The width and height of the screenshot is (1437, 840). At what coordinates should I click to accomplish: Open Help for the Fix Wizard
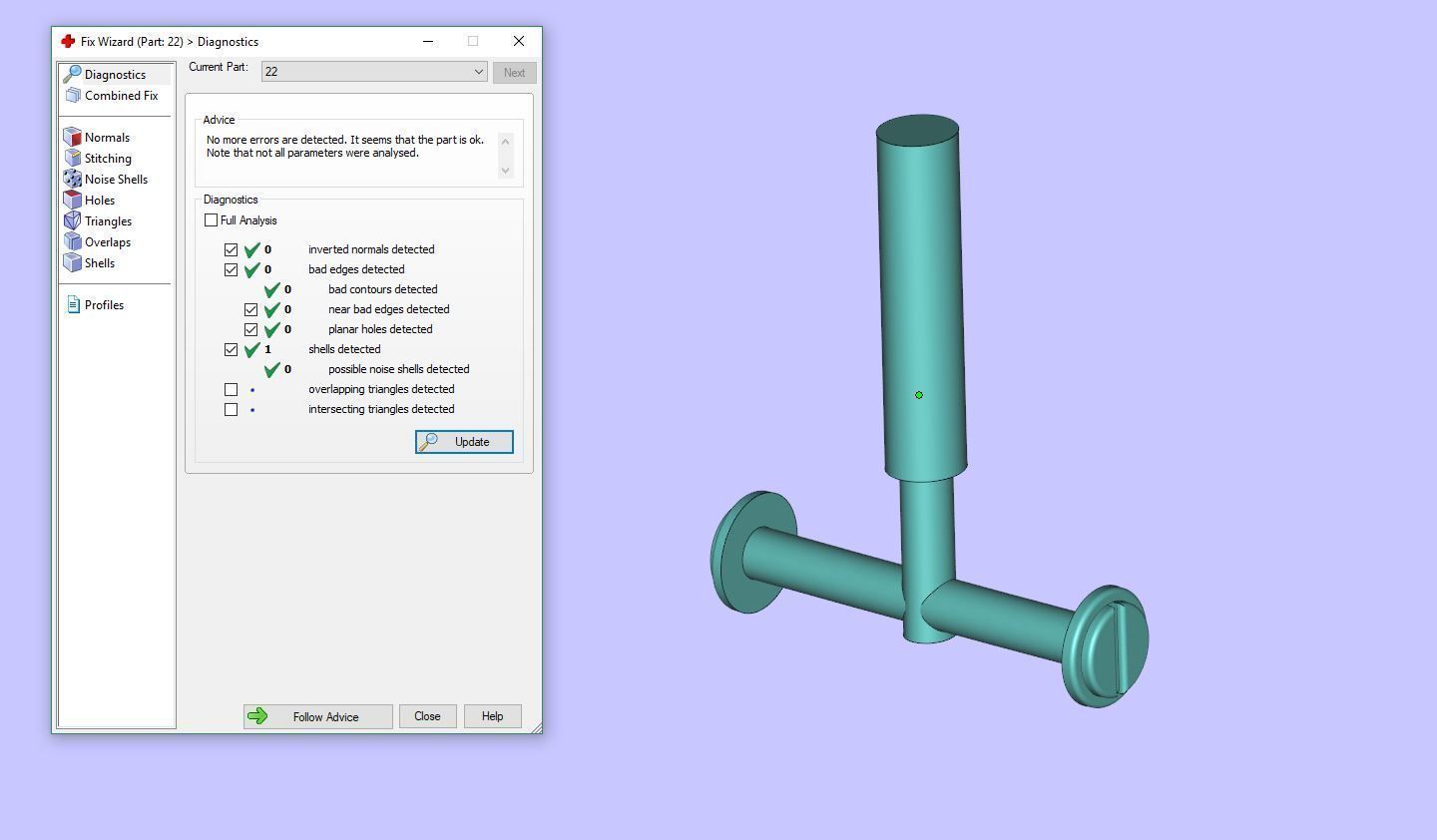tap(492, 716)
